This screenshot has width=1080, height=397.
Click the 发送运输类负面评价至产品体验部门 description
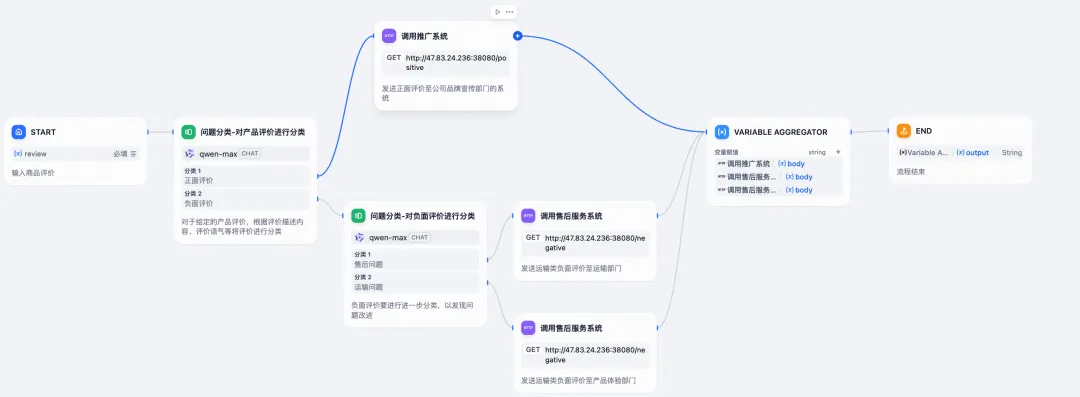point(578,380)
